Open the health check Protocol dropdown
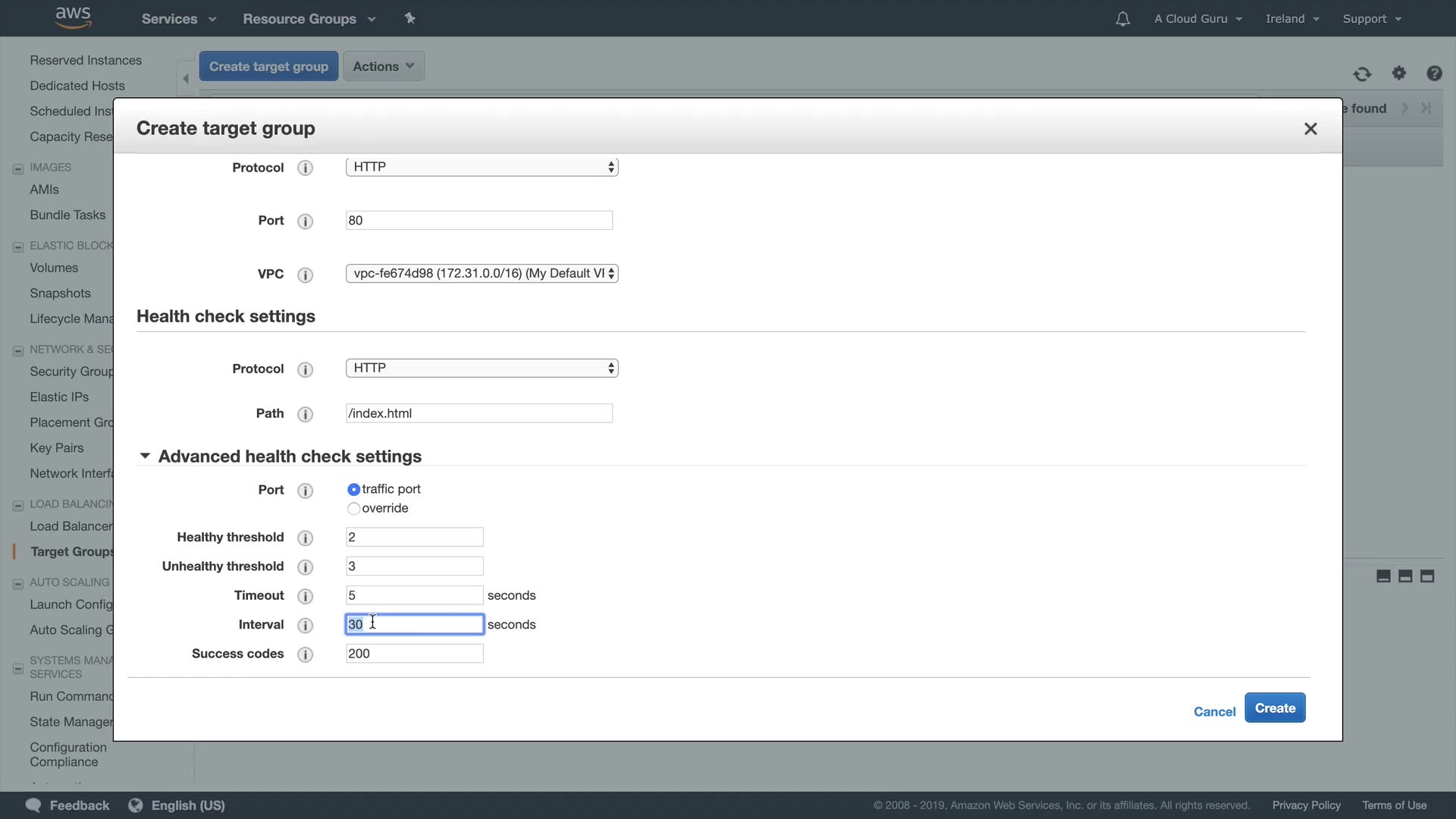This screenshot has height=819, width=1456. click(x=482, y=368)
